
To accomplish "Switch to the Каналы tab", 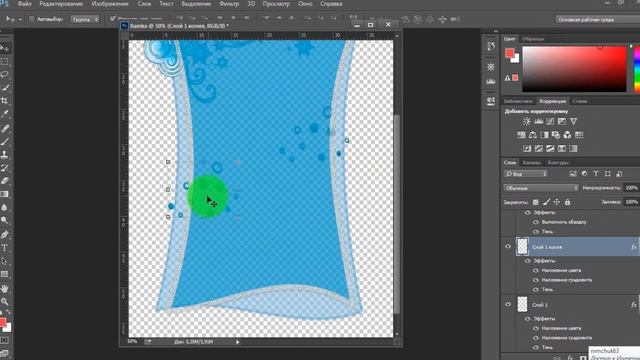I will [x=531, y=162].
